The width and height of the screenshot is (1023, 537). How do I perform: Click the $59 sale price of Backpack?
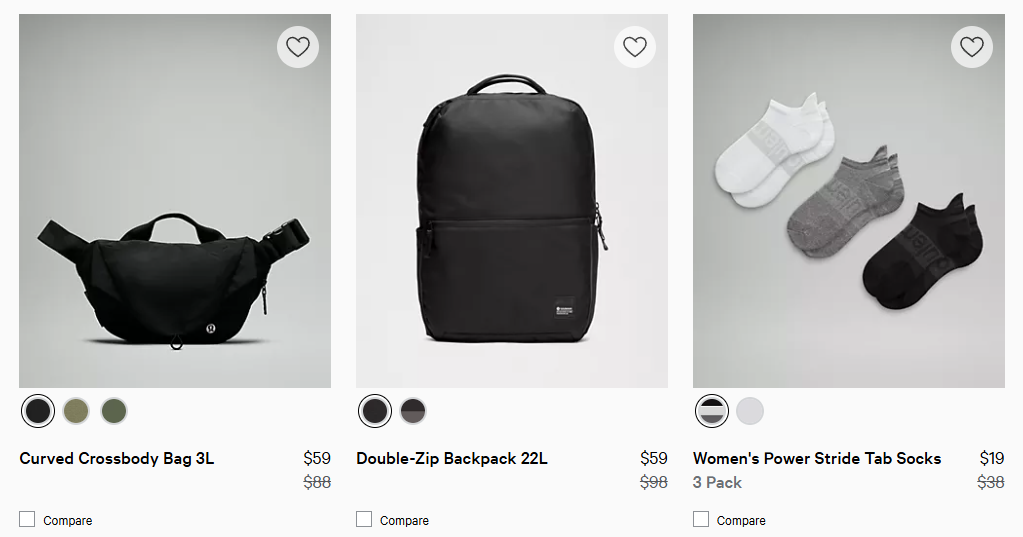[653, 459]
